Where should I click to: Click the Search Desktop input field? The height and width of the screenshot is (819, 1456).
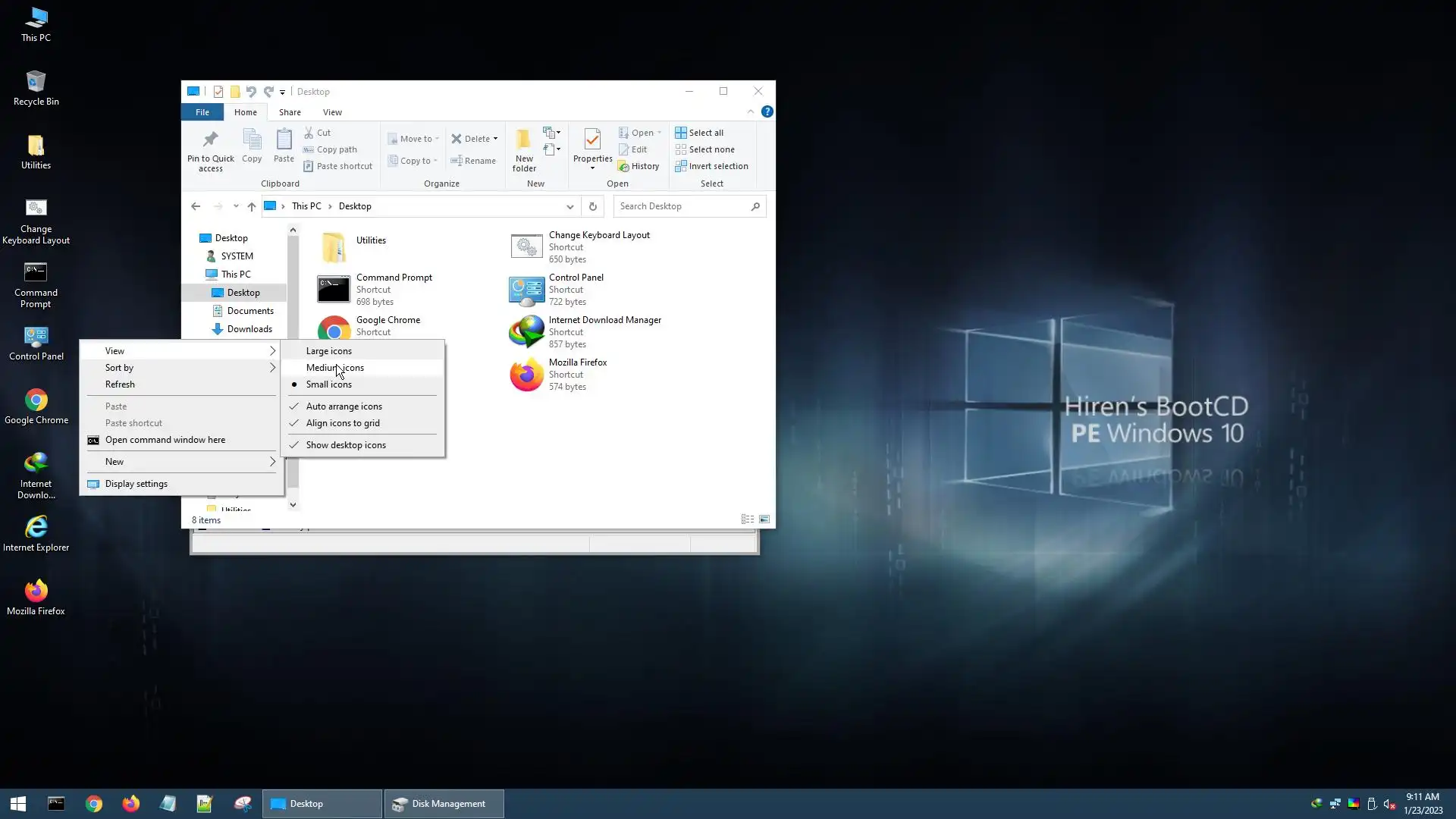coord(681,206)
